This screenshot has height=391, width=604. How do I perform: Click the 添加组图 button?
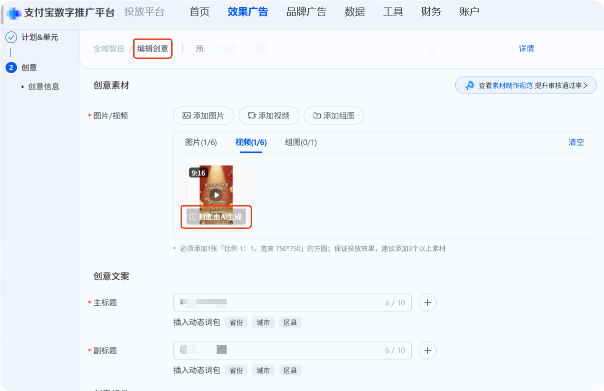[334, 116]
